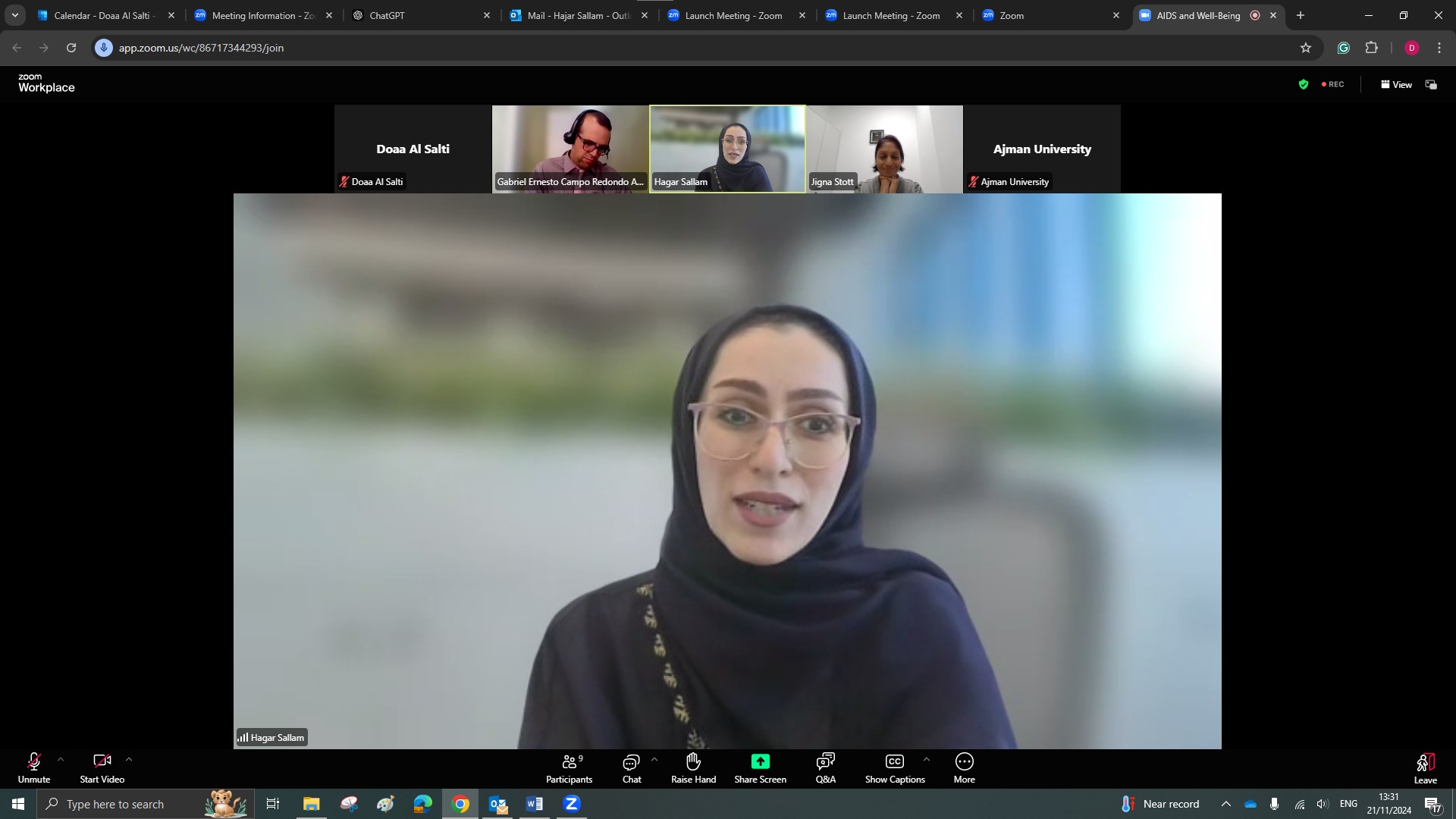The width and height of the screenshot is (1456, 819).
Task: Expand the caret next to Chat
Action: pos(654,759)
